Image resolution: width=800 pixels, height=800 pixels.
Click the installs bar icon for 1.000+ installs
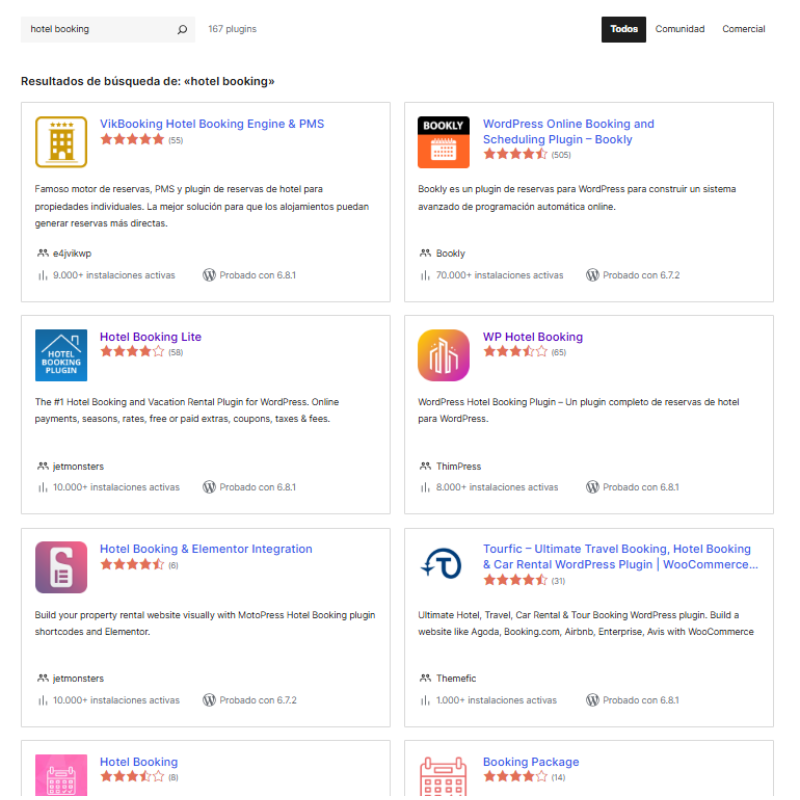[x=425, y=701]
